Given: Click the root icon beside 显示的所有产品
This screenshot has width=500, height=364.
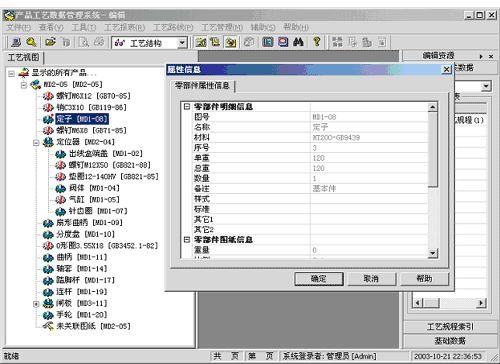Looking at the screenshot, I should pyautogui.click(x=23, y=73).
